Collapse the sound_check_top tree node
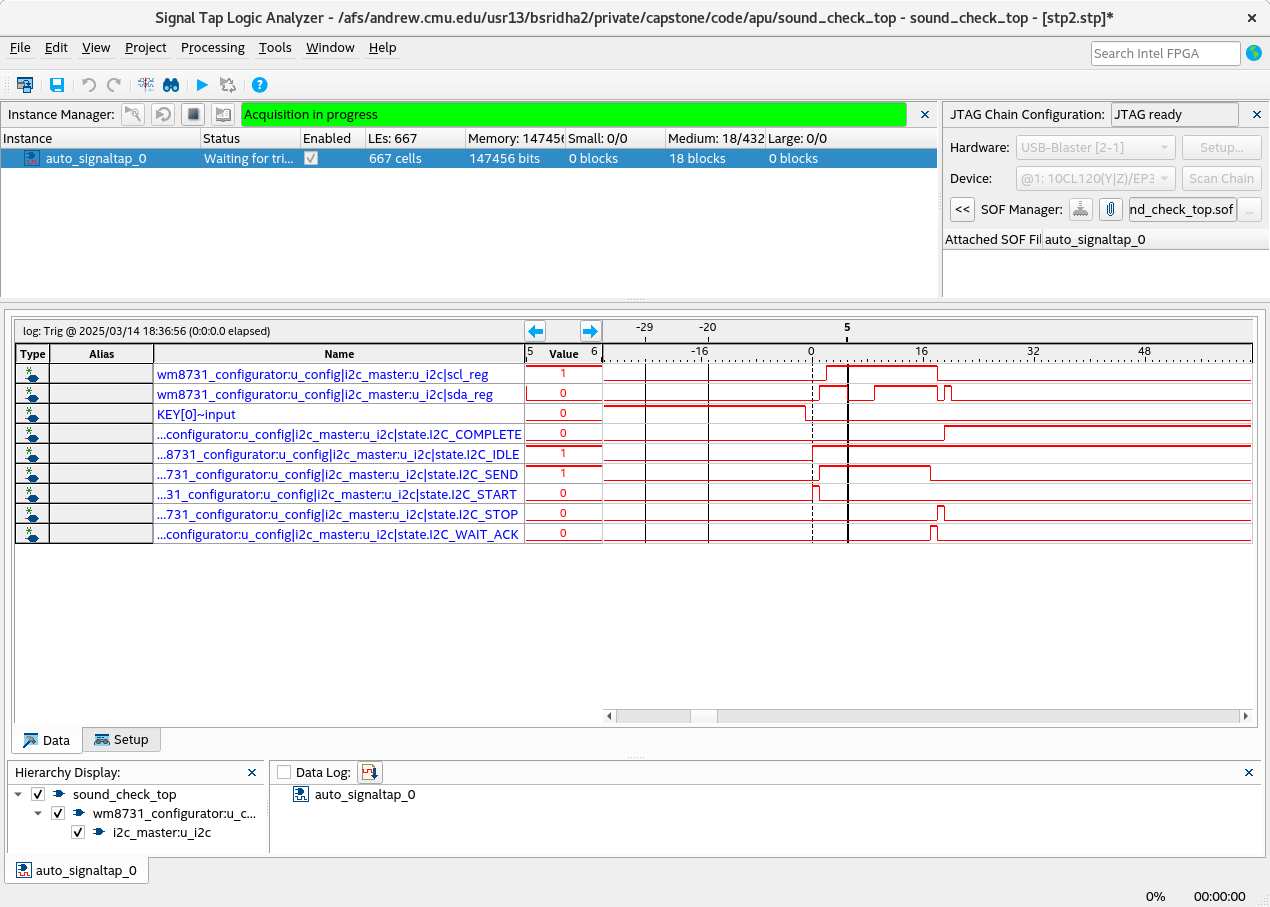The image size is (1270, 907). (19, 794)
